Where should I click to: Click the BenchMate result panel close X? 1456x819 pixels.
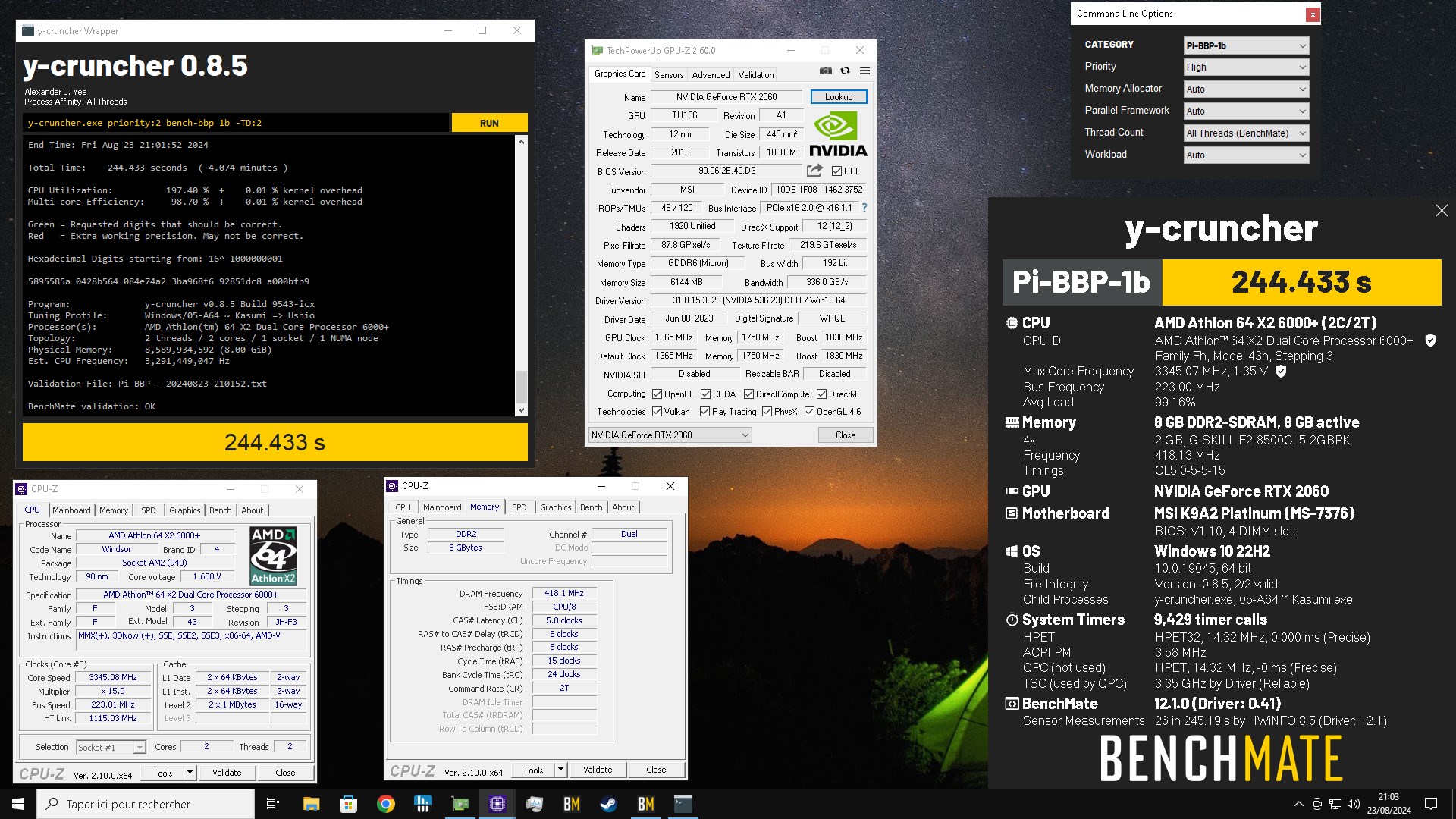click(x=1442, y=211)
